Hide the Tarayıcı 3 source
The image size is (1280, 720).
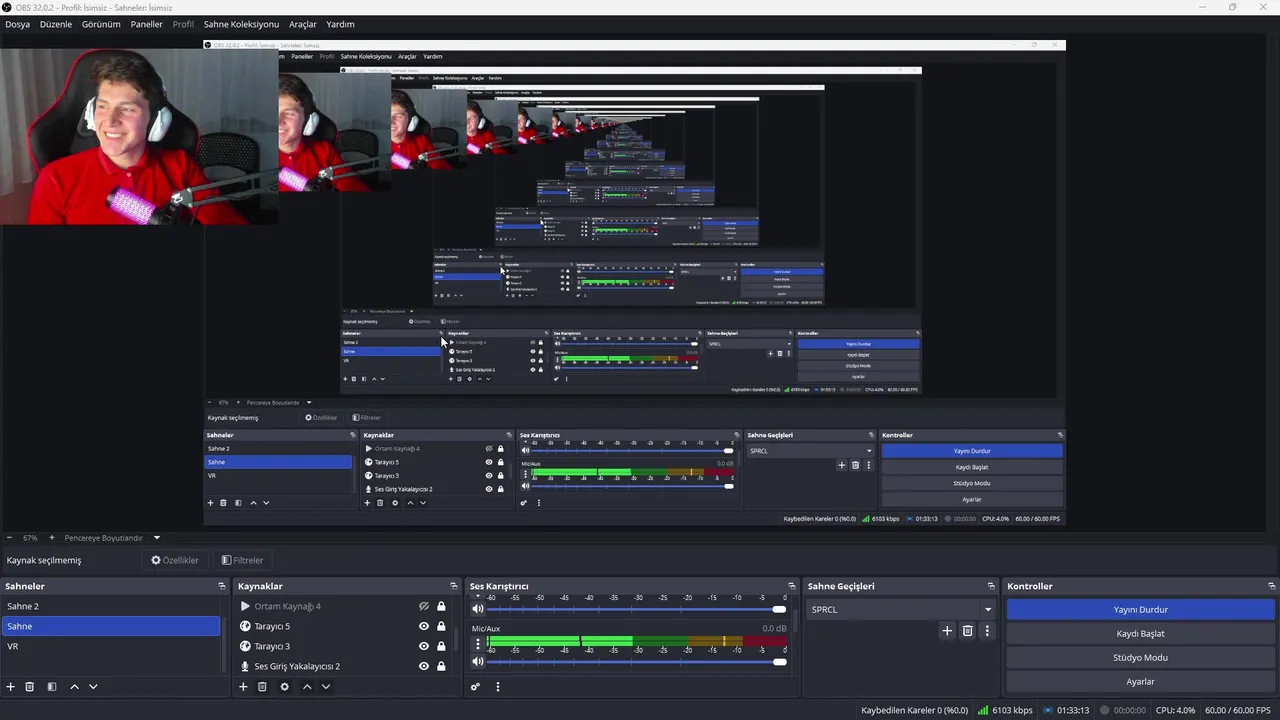pyautogui.click(x=424, y=646)
